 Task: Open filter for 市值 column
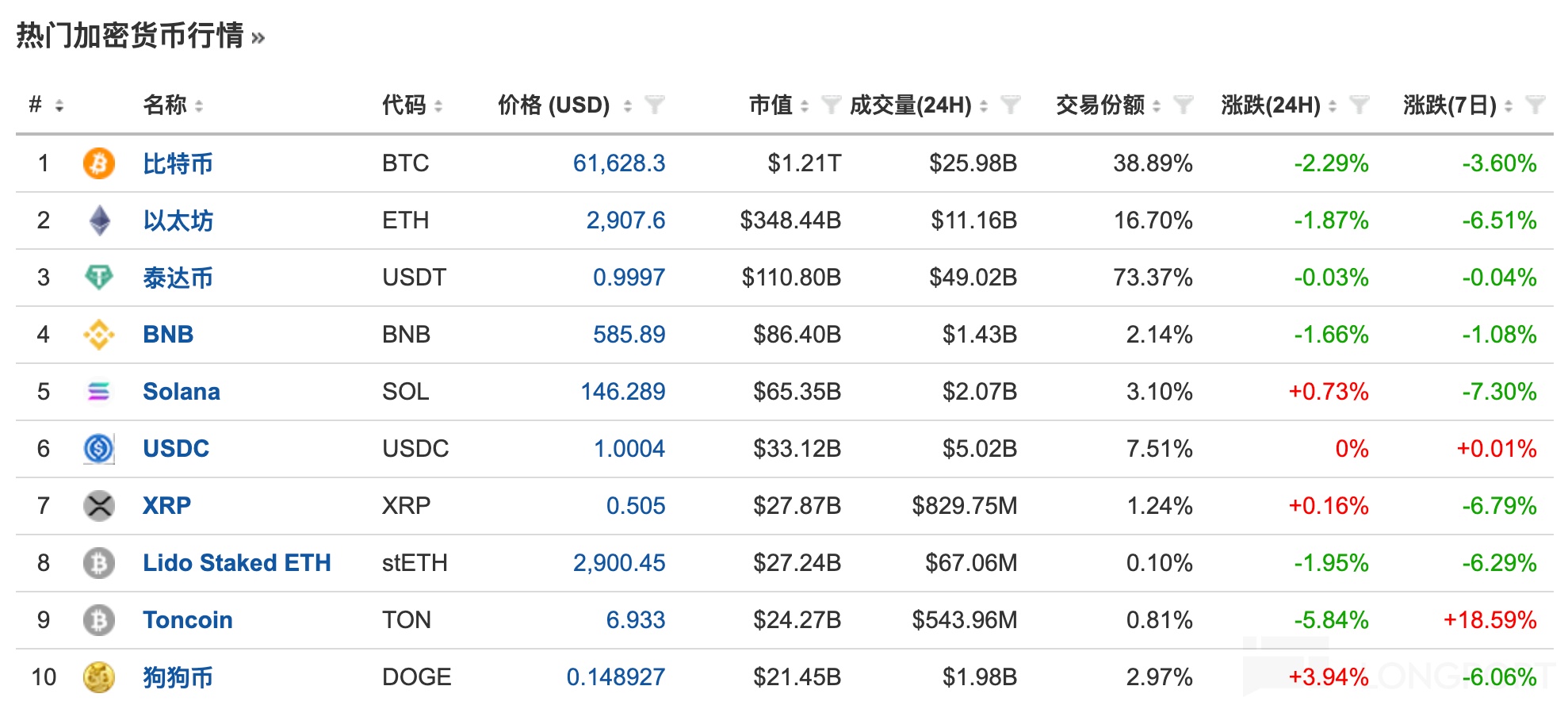click(830, 105)
